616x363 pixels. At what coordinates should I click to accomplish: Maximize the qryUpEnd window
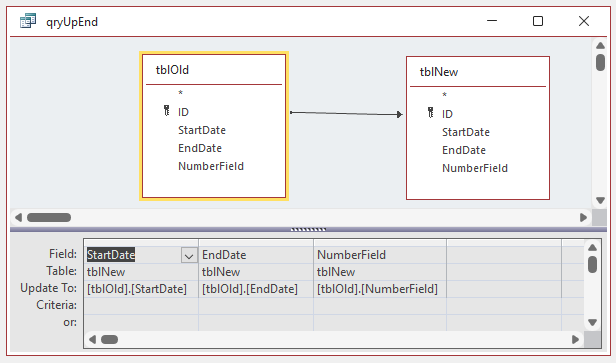pyautogui.click(x=538, y=21)
